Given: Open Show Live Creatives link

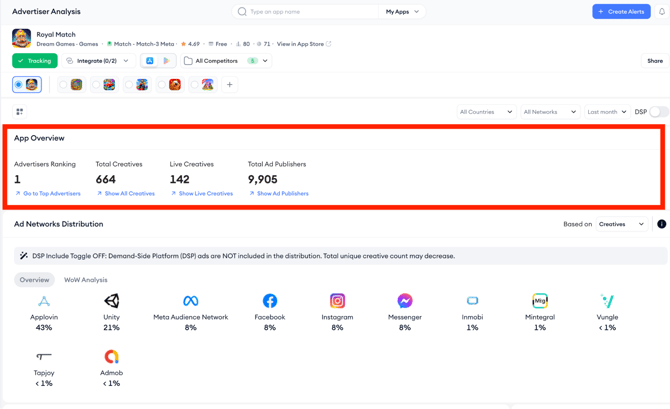Looking at the screenshot, I should (x=202, y=193).
